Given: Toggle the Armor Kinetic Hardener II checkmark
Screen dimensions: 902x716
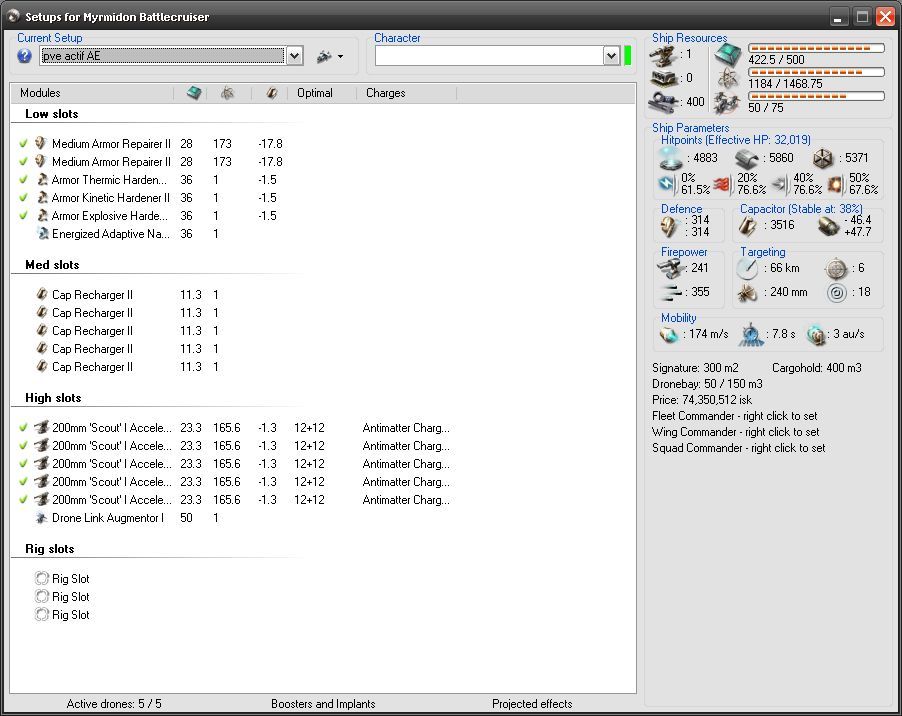Looking at the screenshot, I should [x=23, y=197].
